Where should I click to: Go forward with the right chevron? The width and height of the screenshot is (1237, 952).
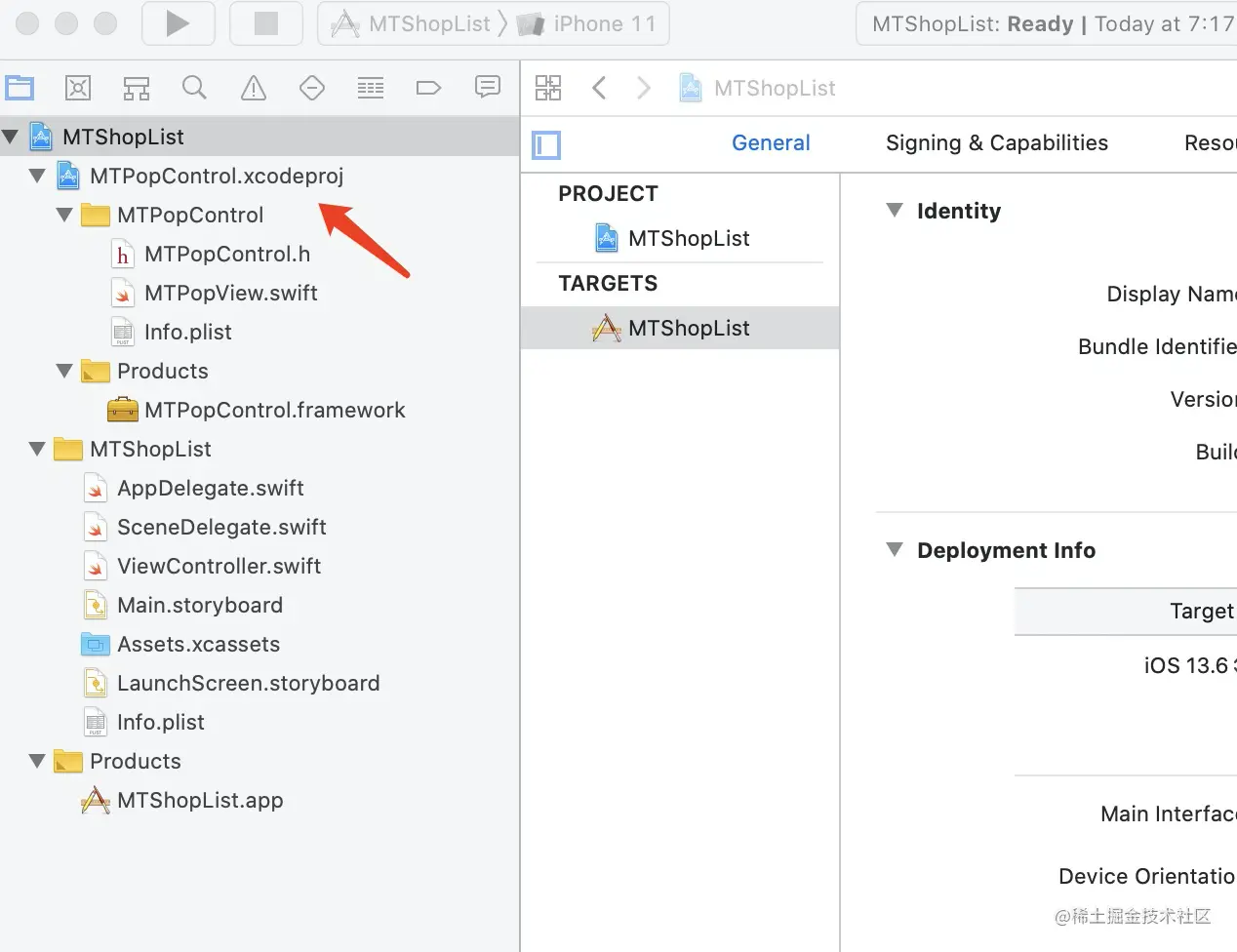coord(643,88)
